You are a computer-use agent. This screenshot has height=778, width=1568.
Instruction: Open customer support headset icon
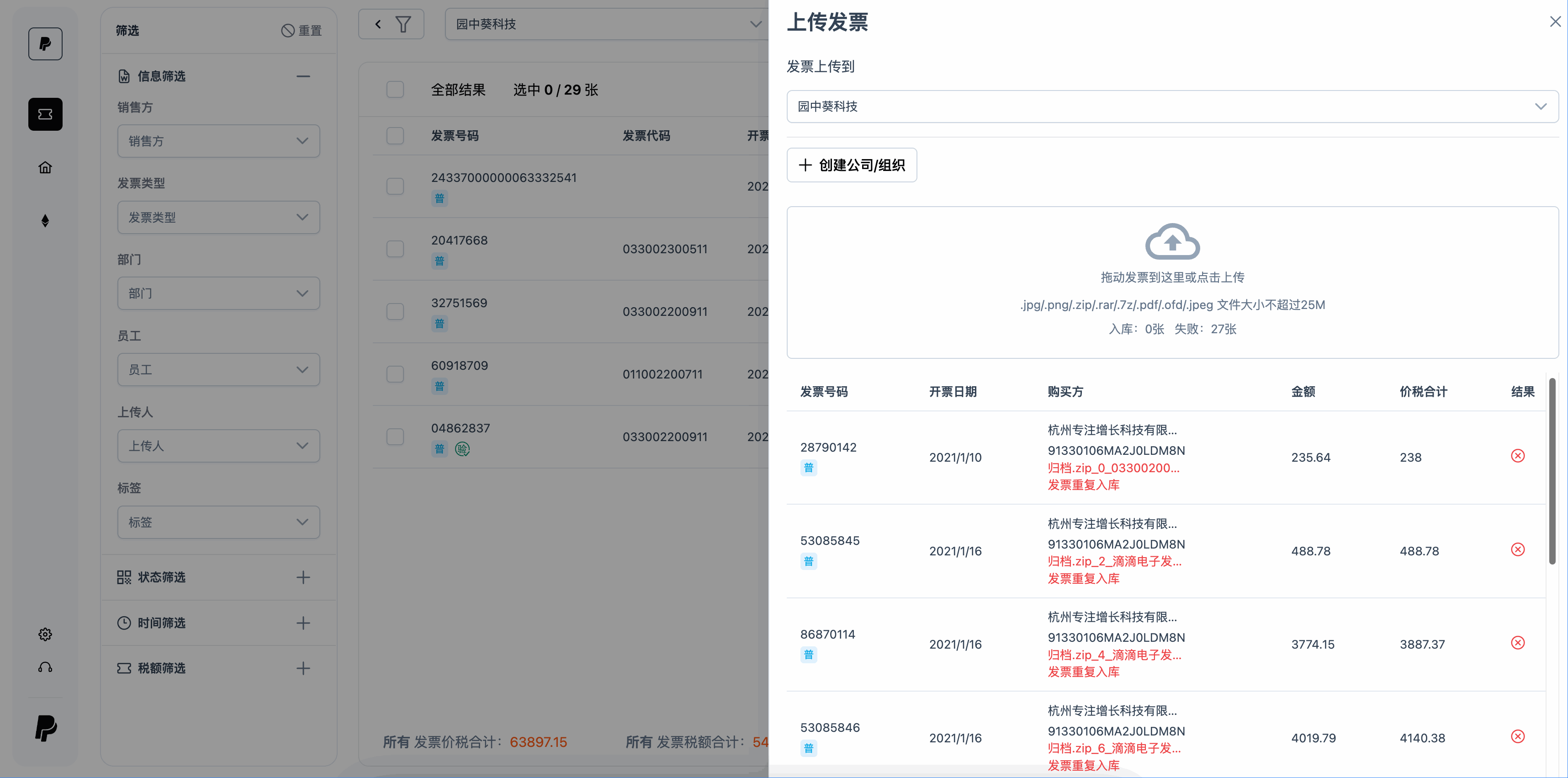pos(45,668)
